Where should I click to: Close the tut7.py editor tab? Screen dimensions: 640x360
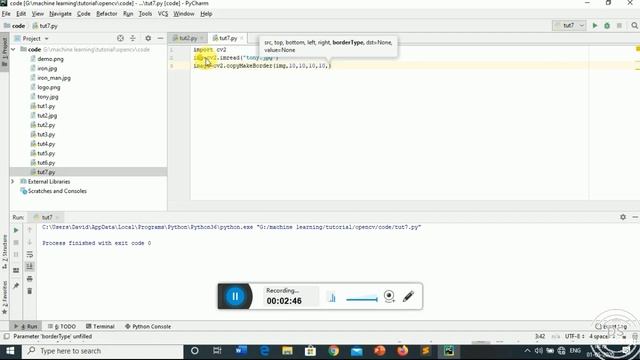point(242,38)
